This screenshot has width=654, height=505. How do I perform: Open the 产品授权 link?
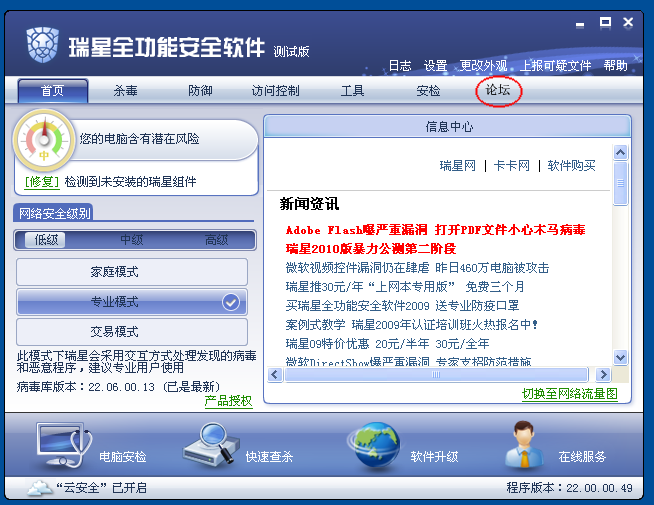tap(229, 401)
